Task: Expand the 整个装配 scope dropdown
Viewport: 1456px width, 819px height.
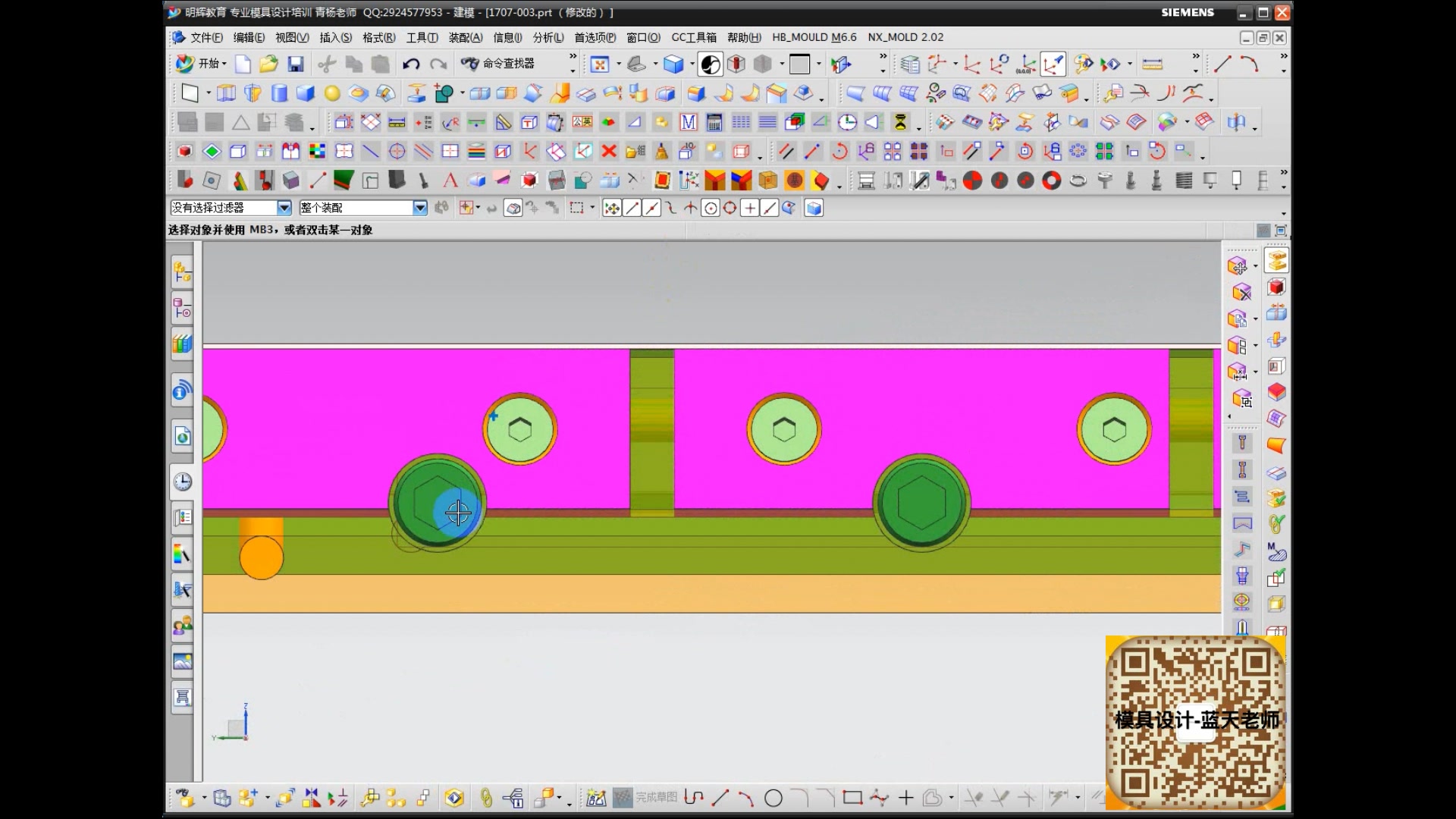Action: point(420,208)
